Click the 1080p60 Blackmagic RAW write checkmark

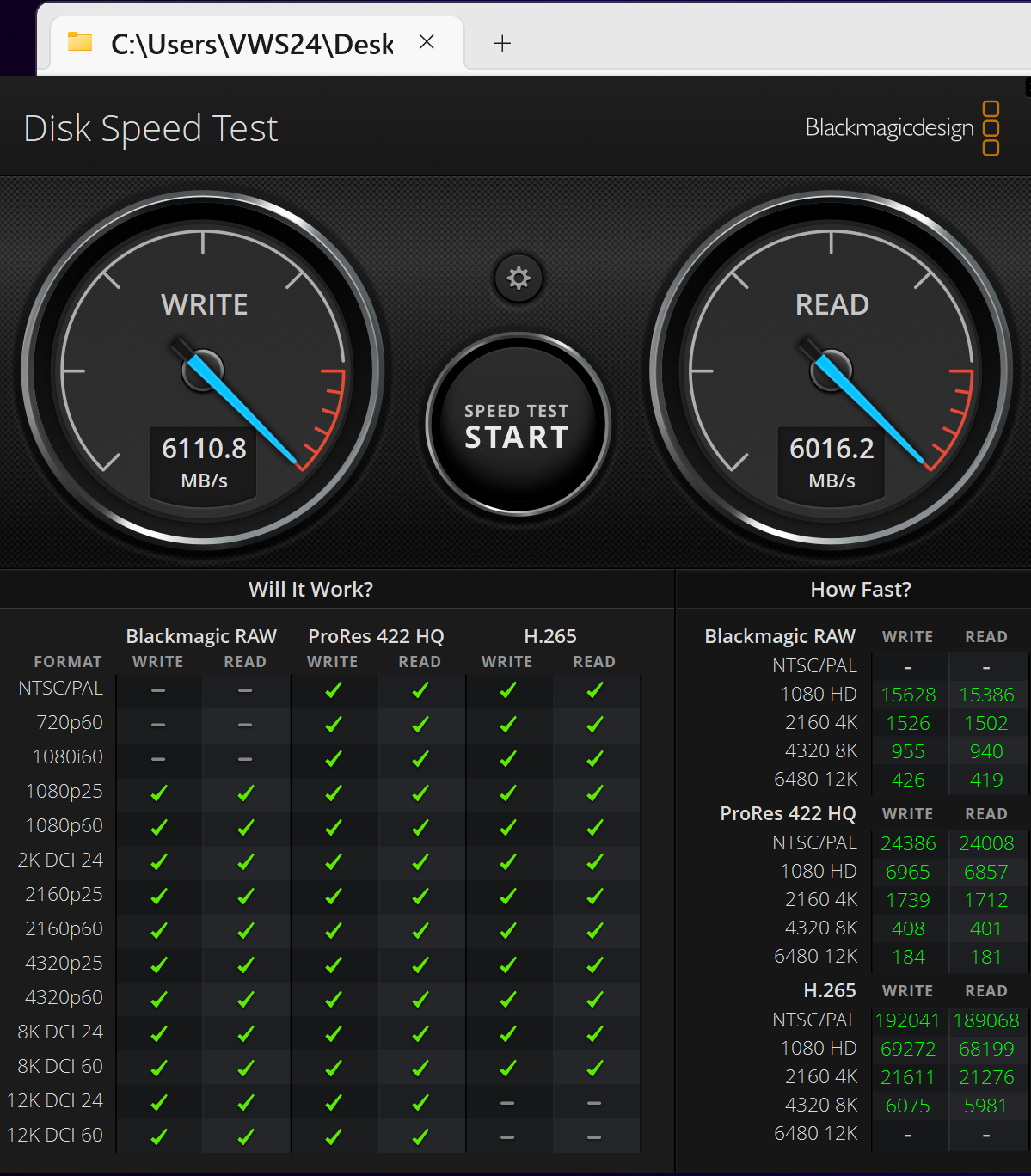point(159,828)
